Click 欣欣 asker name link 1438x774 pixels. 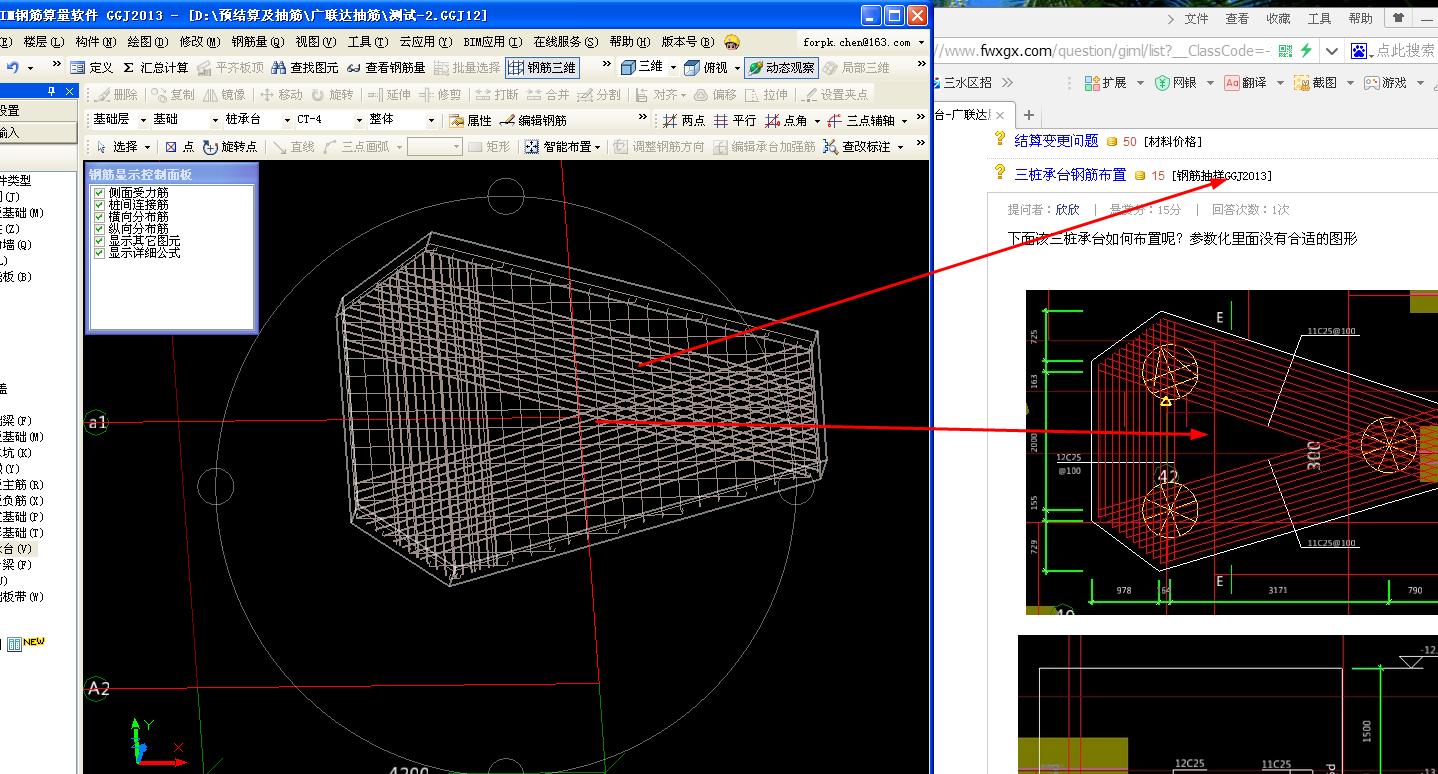tap(1067, 210)
